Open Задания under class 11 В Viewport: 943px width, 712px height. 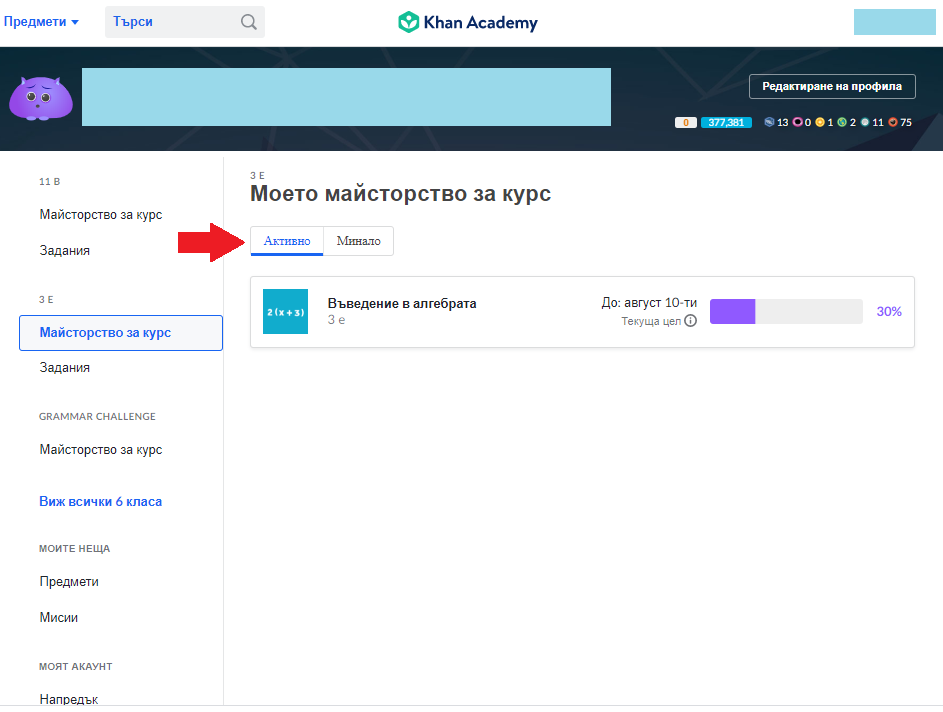[x=65, y=251]
